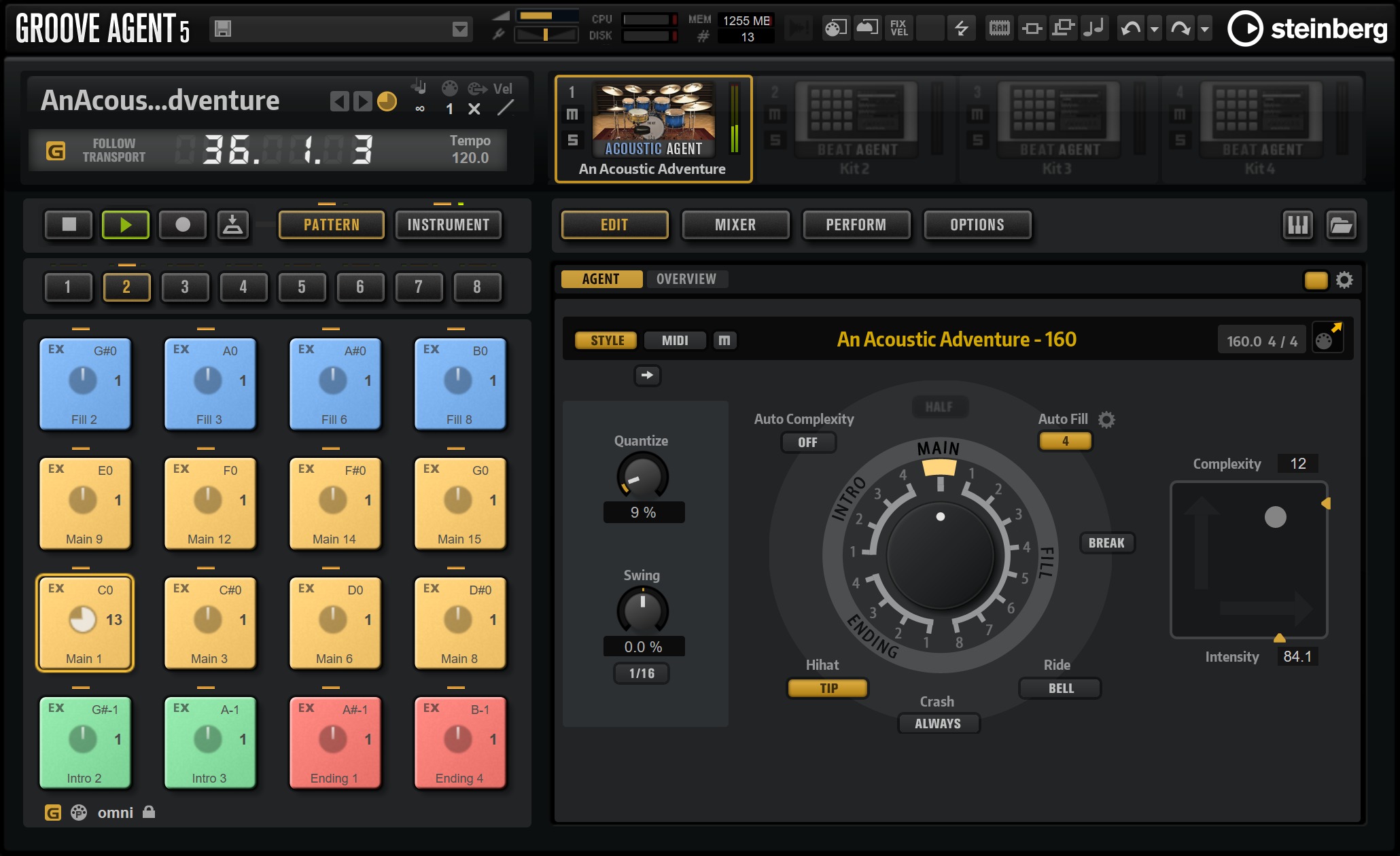
Task: Stop pattern playback
Action: coord(69,225)
